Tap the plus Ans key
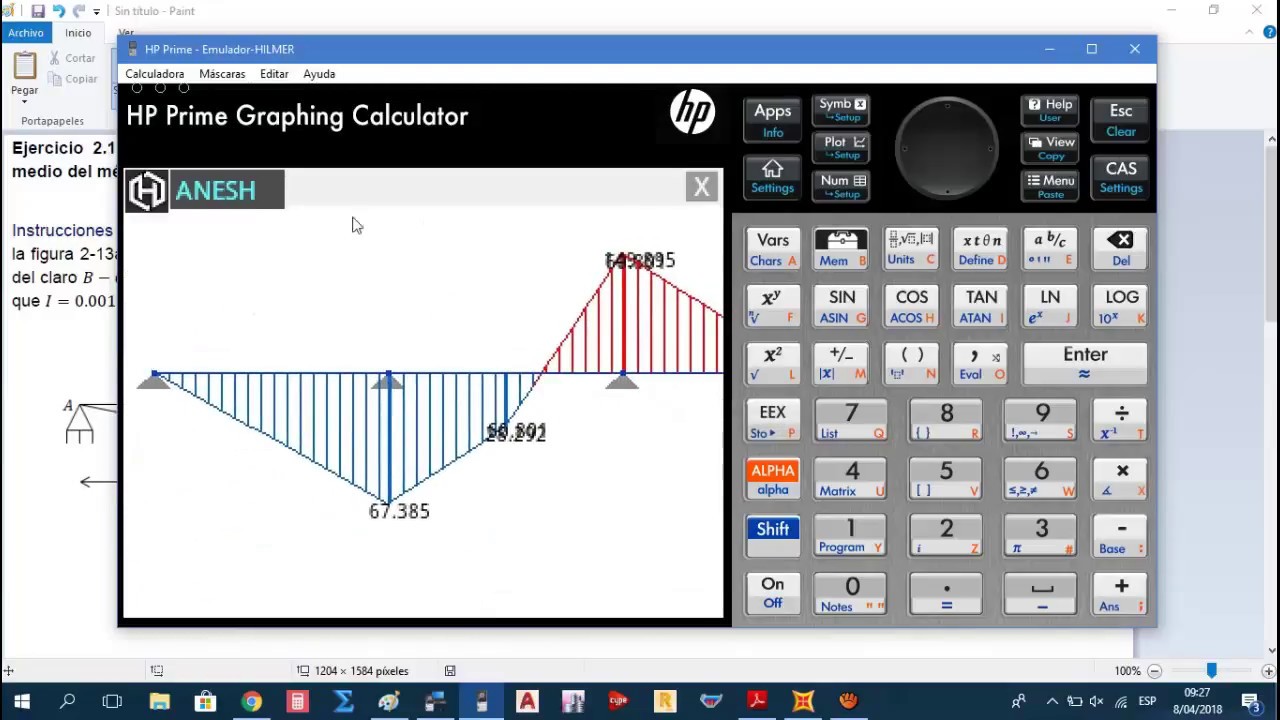The image size is (1280, 720). 1120,593
